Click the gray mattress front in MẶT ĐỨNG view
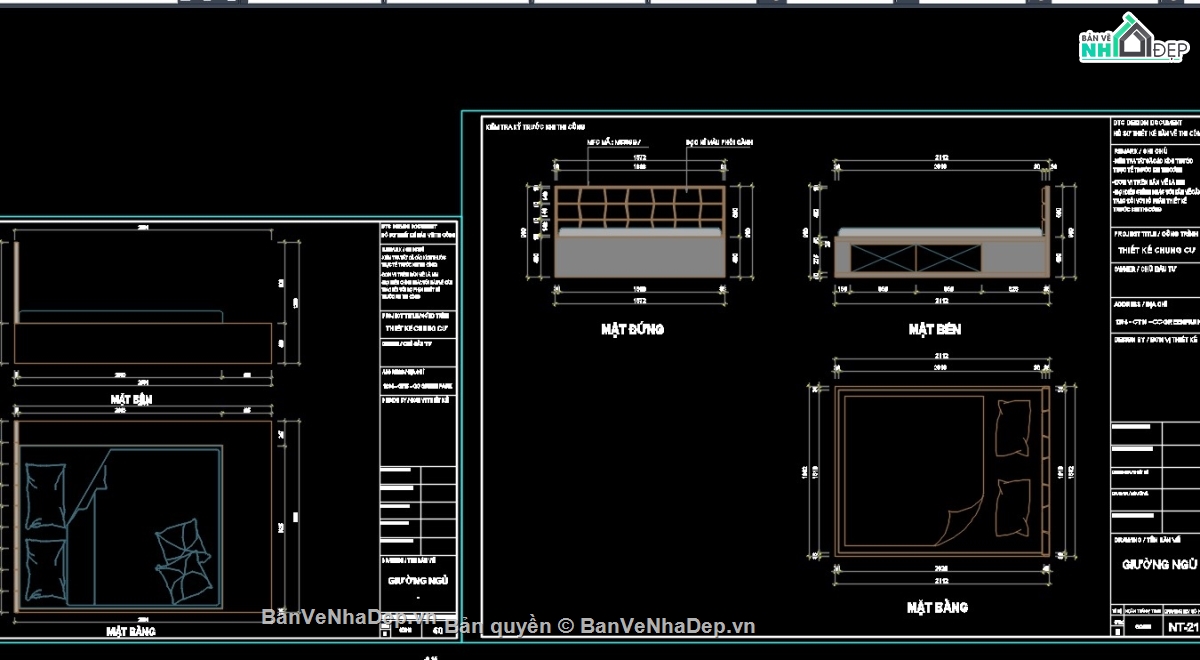The image size is (1200, 660). [640, 255]
